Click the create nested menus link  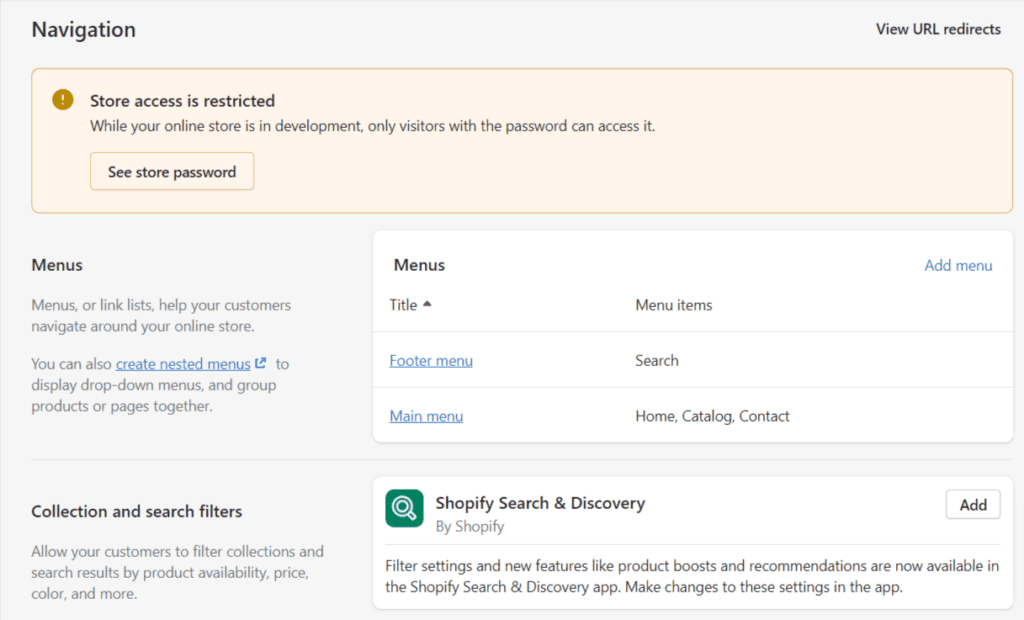[182, 363]
